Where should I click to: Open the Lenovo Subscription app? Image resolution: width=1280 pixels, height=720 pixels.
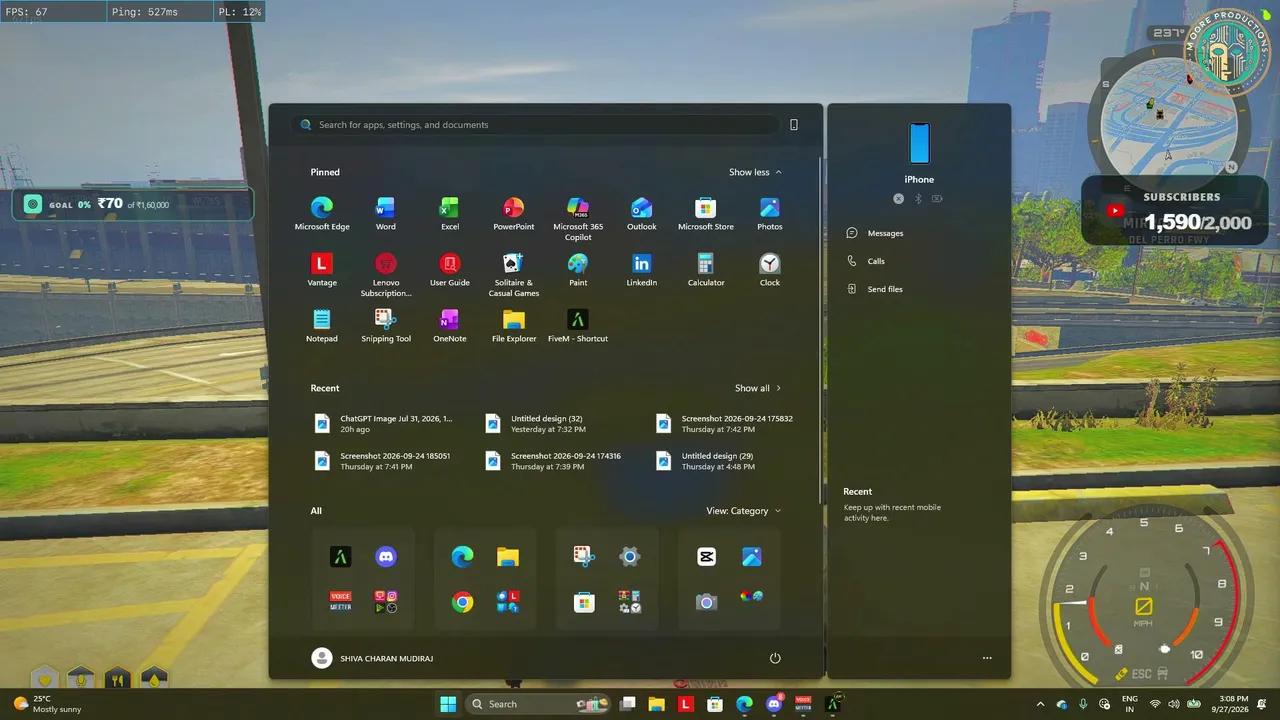(x=386, y=274)
